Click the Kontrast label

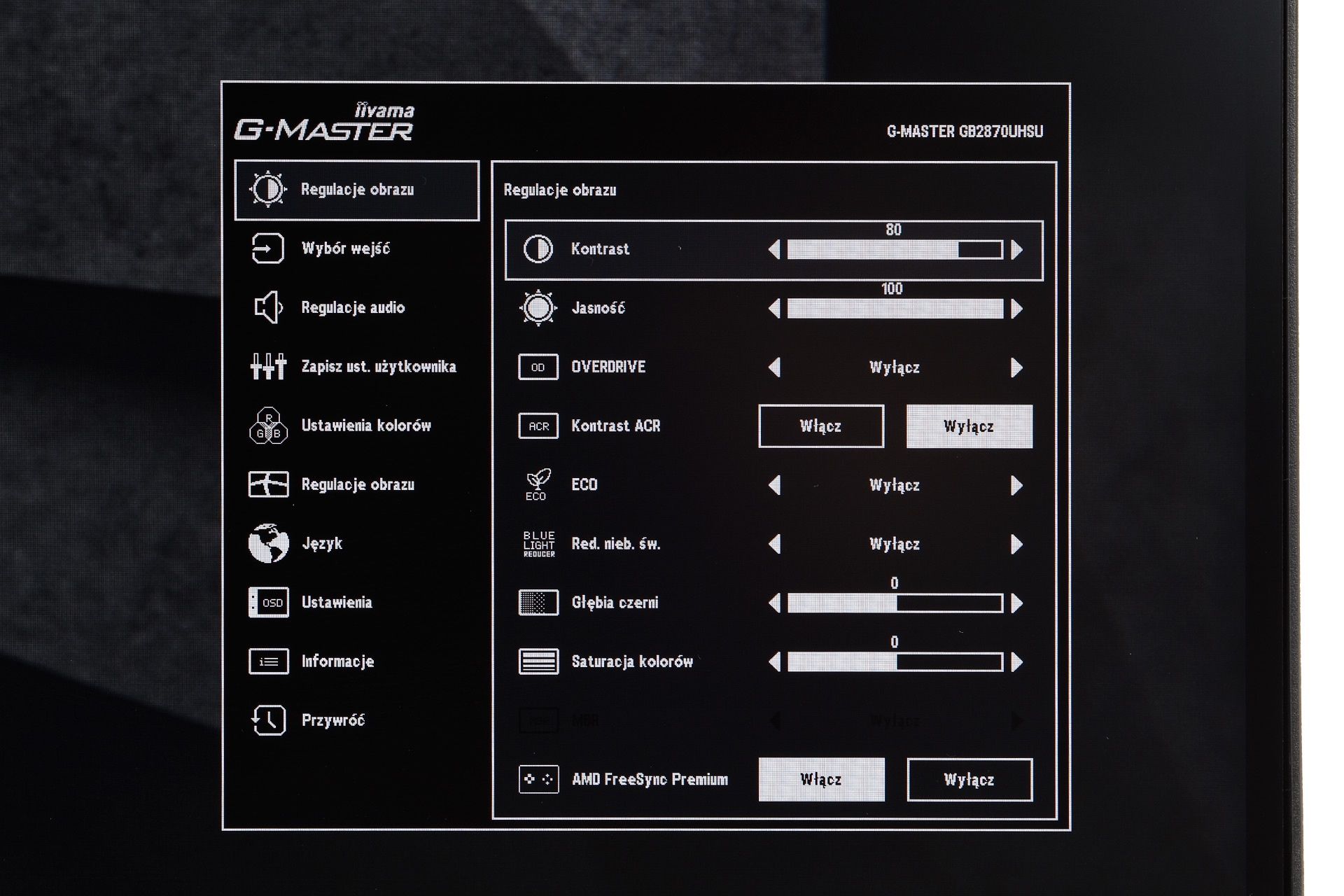pos(600,249)
